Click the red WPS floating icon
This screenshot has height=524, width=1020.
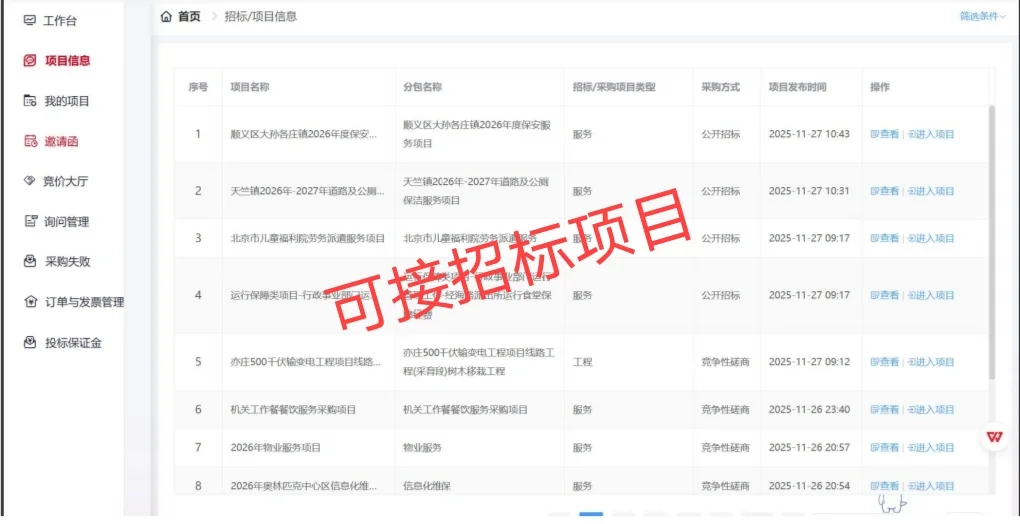click(995, 436)
